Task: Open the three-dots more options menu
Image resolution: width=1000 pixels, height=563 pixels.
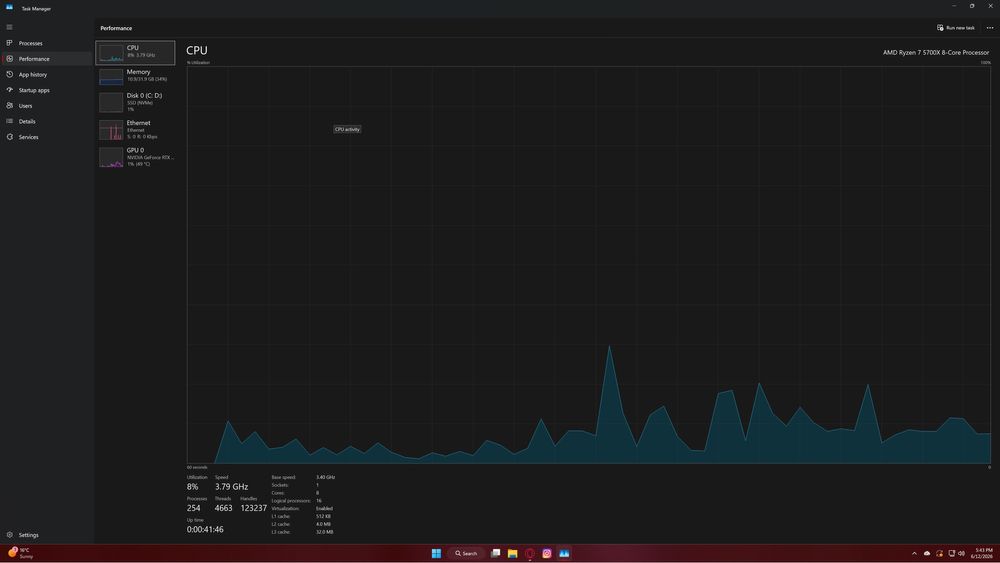Action: [x=990, y=27]
